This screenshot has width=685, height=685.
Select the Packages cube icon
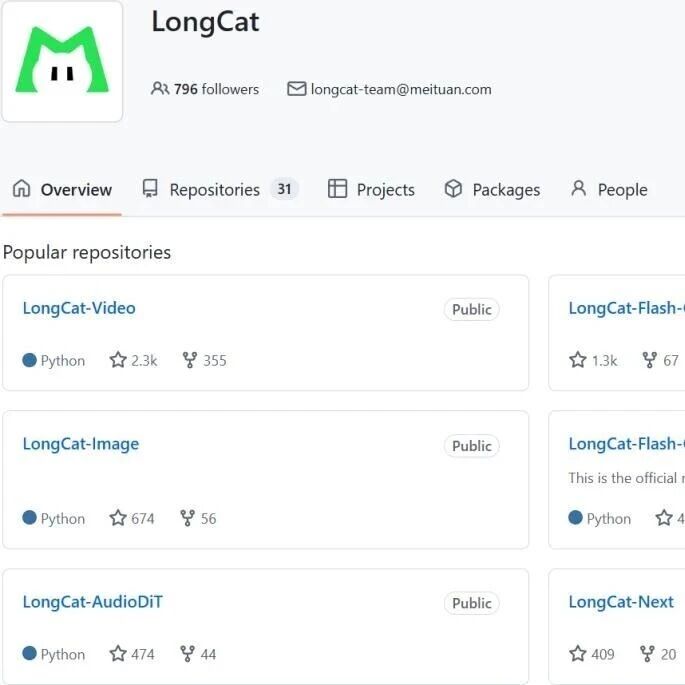coord(453,189)
